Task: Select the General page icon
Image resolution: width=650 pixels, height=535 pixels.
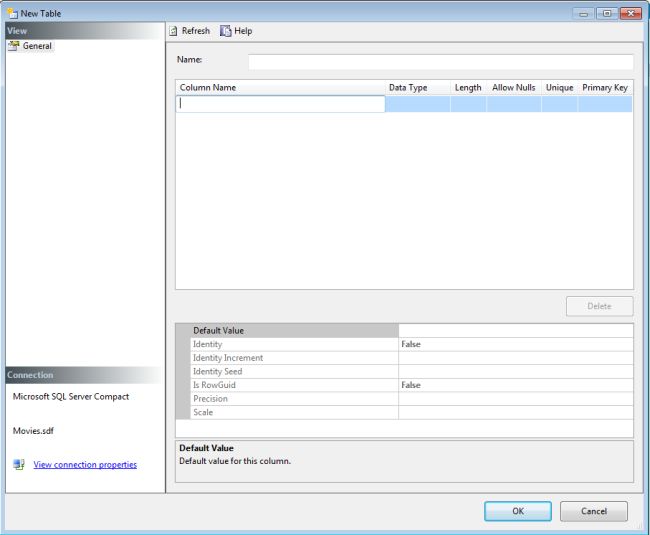Action: pyautogui.click(x=14, y=46)
